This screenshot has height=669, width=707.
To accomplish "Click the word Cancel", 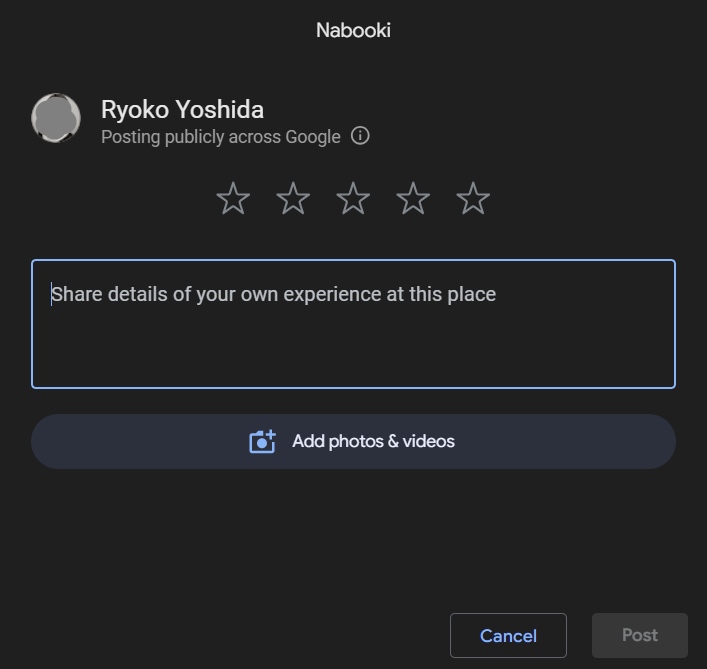I will (x=508, y=636).
